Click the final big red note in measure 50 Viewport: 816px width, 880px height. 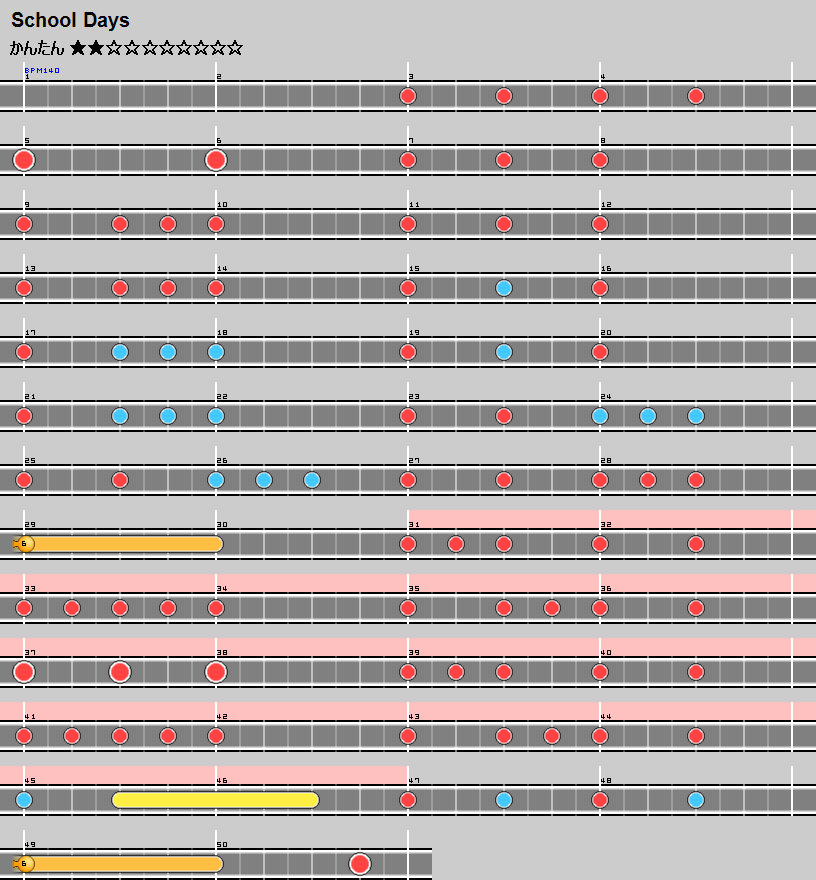coord(360,864)
